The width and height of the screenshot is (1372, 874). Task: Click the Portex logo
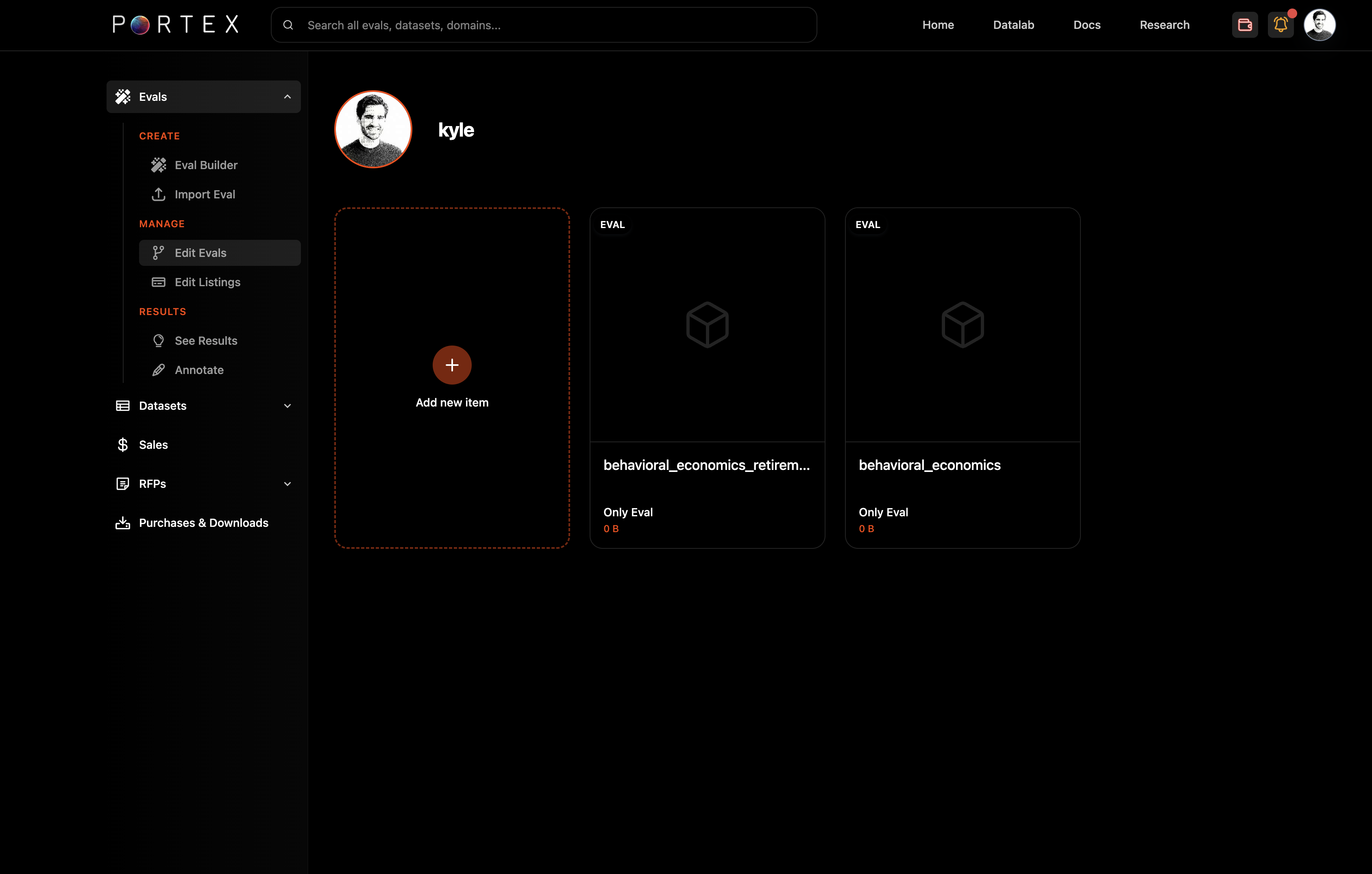(176, 24)
